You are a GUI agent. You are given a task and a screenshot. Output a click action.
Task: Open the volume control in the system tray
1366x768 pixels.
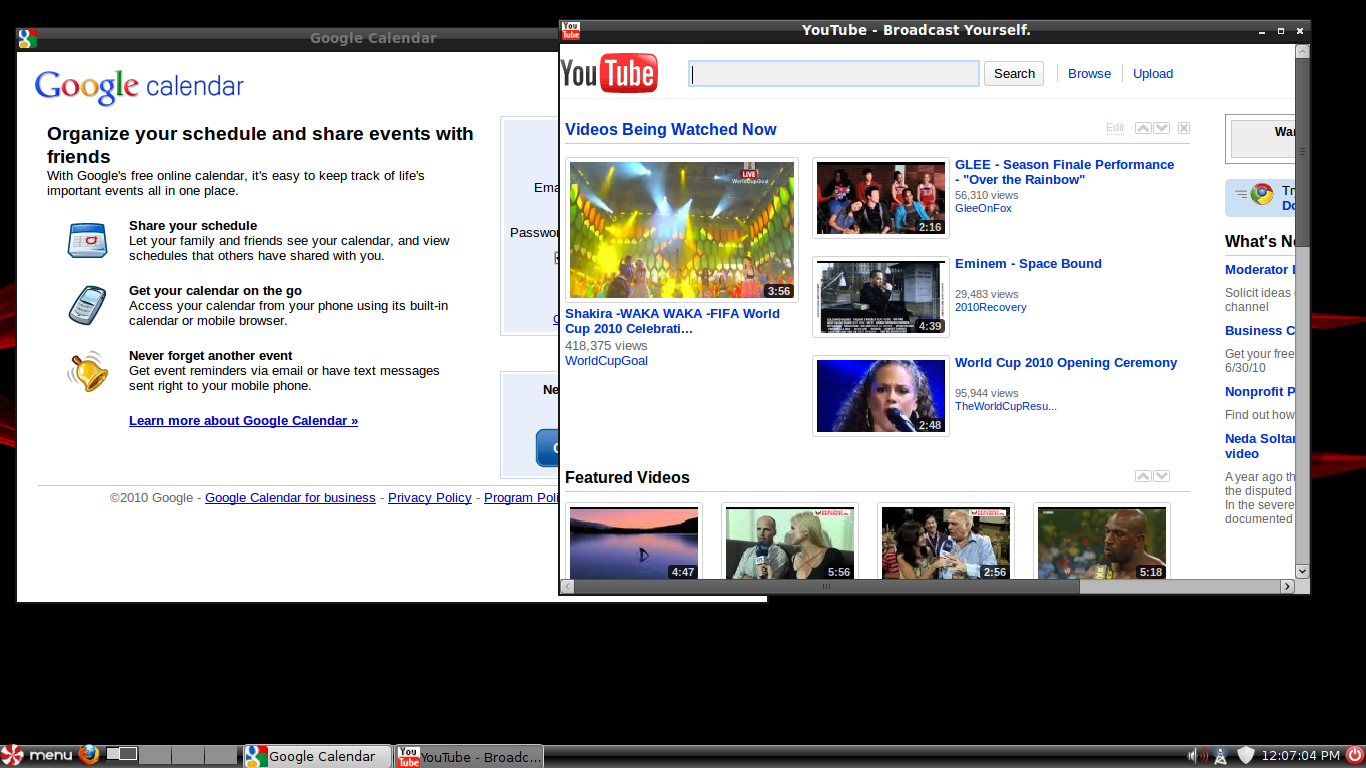click(1197, 755)
